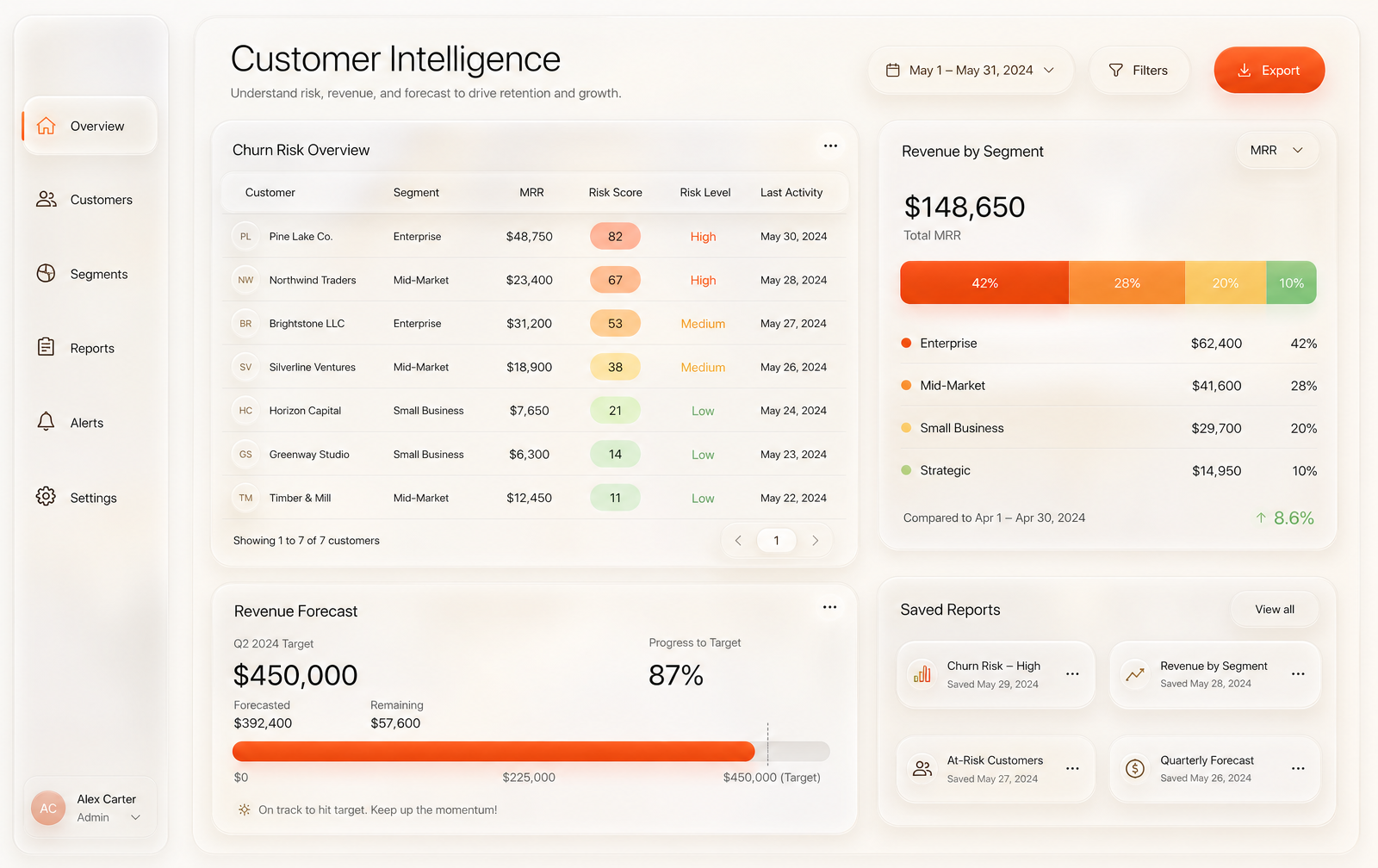
Task: Select page 1 in table pagination
Action: 776,541
